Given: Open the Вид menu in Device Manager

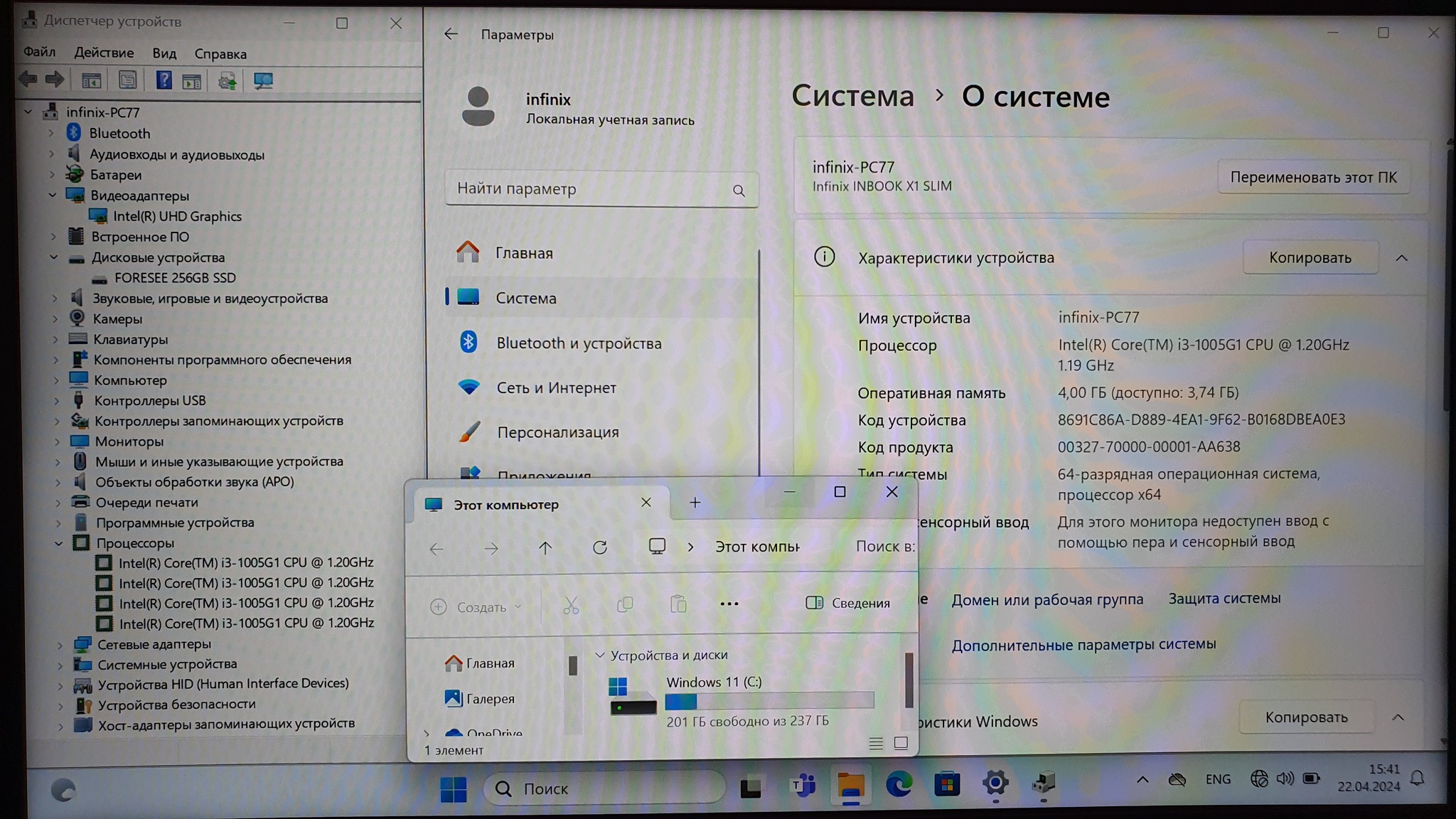Looking at the screenshot, I should pyautogui.click(x=164, y=53).
